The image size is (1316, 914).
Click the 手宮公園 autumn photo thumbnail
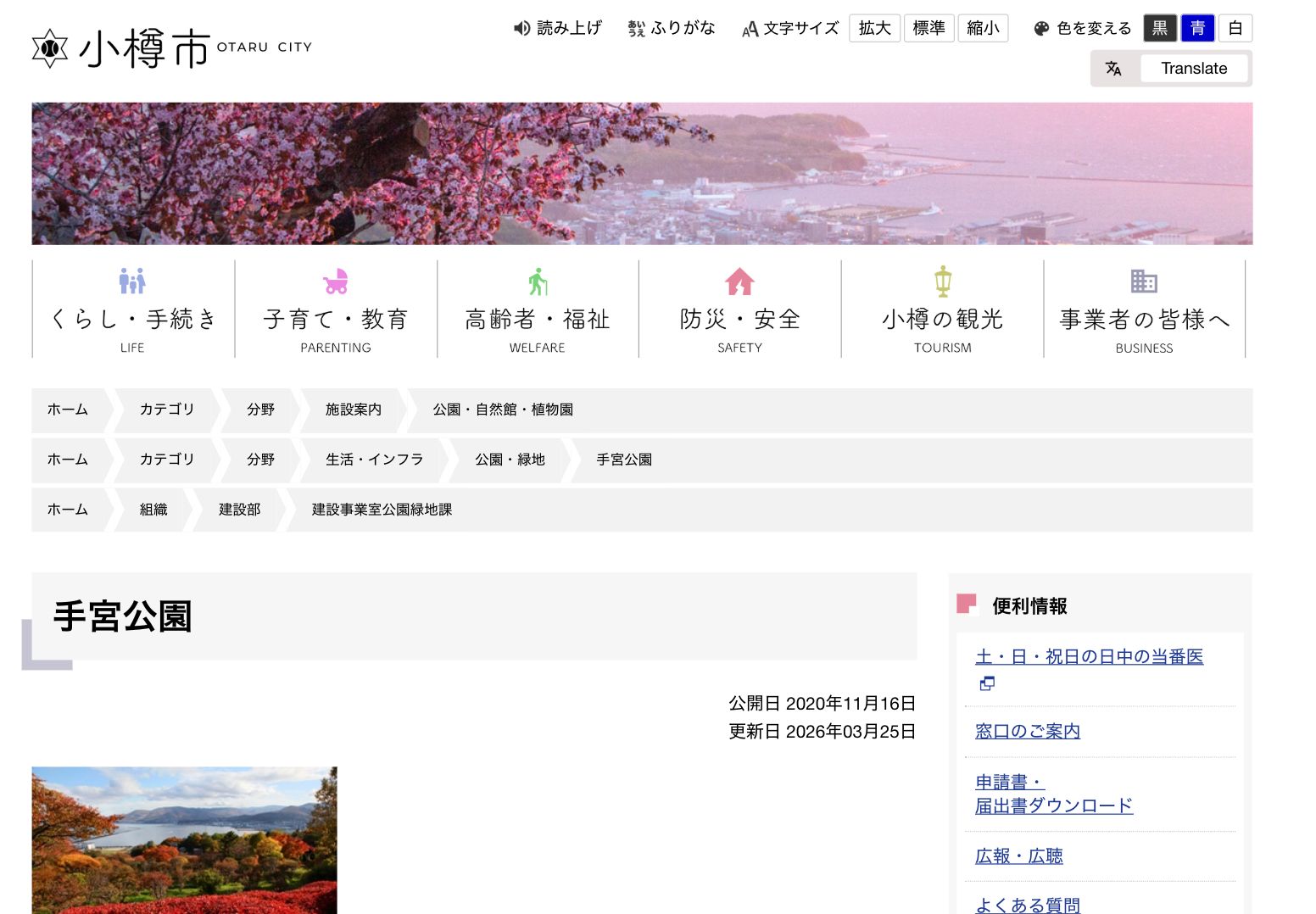tap(184, 839)
